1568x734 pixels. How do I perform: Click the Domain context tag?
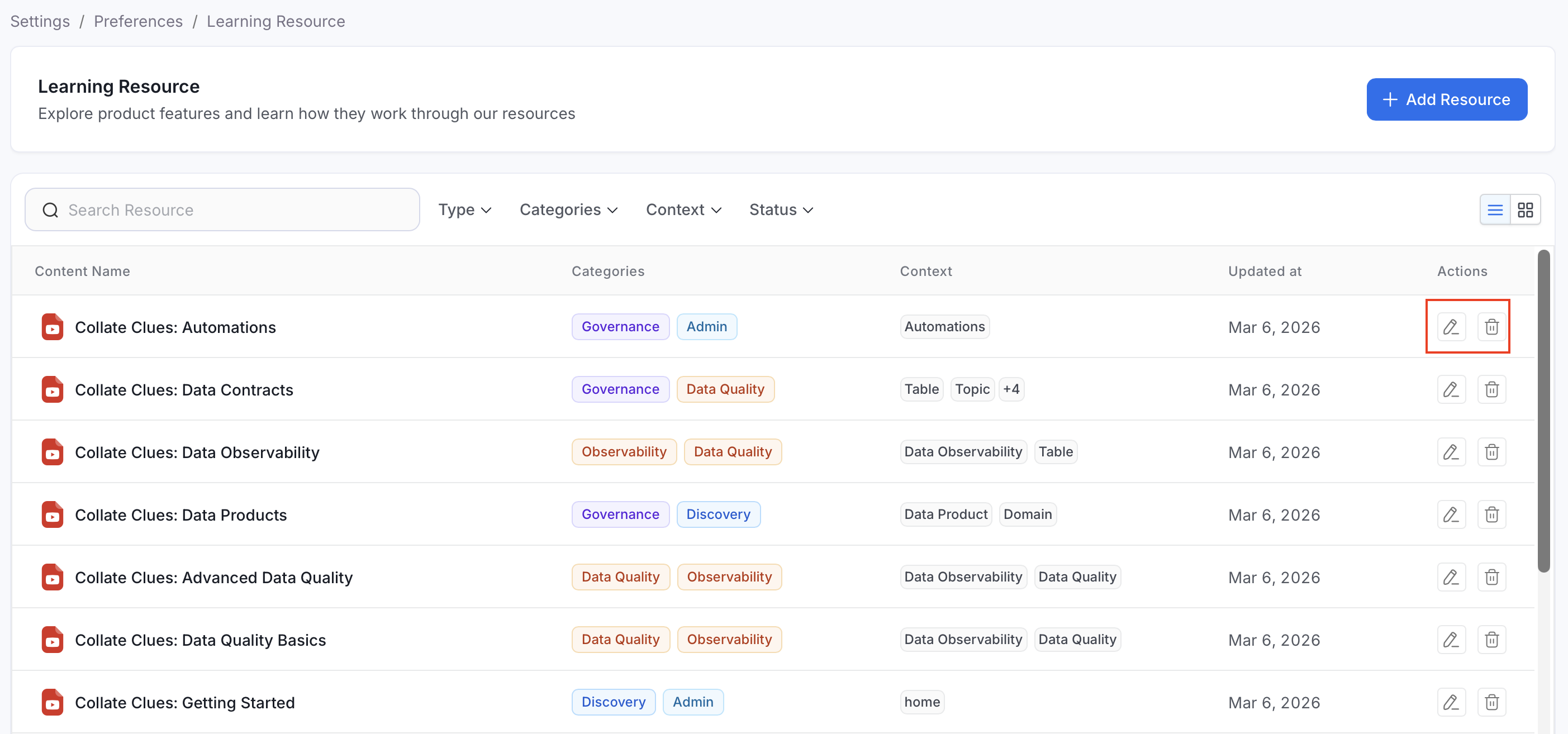[x=1028, y=514]
